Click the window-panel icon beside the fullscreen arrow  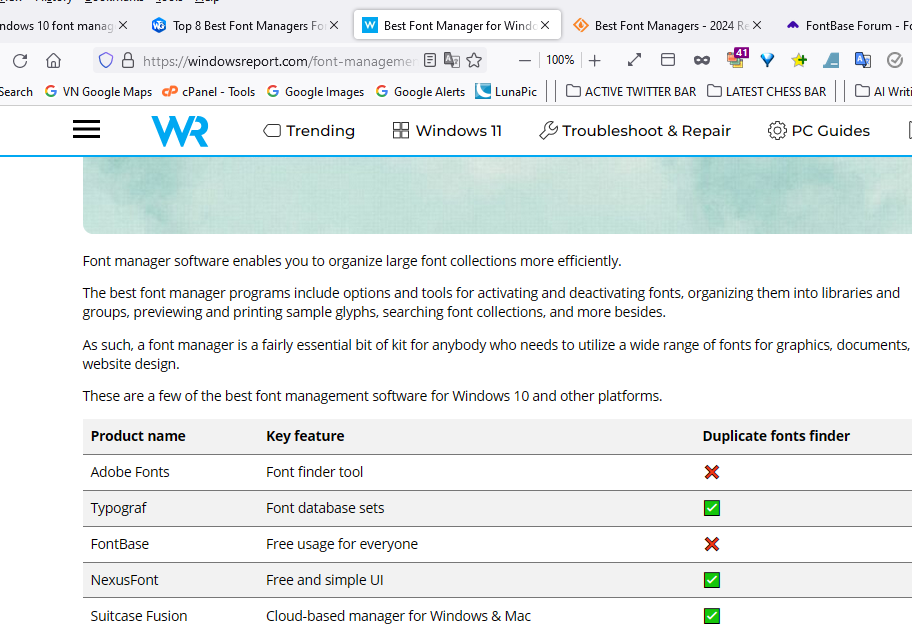click(x=668, y=60)
